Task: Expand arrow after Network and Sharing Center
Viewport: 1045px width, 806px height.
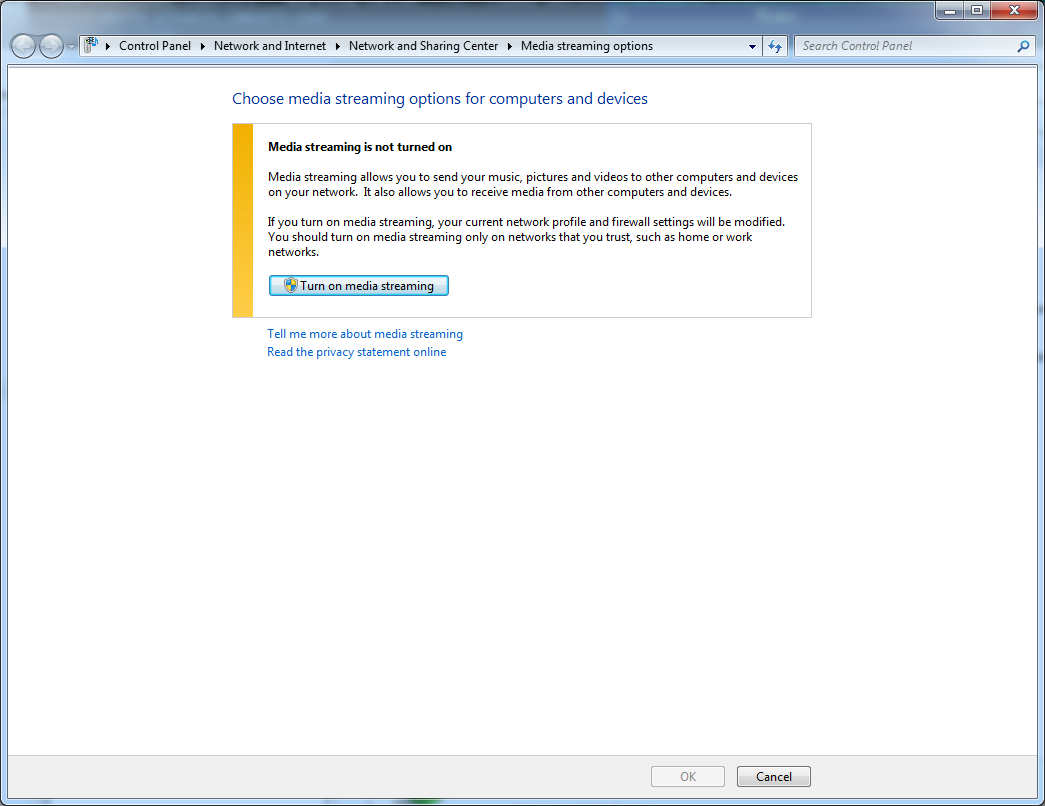Action: (x=509, y=46)
